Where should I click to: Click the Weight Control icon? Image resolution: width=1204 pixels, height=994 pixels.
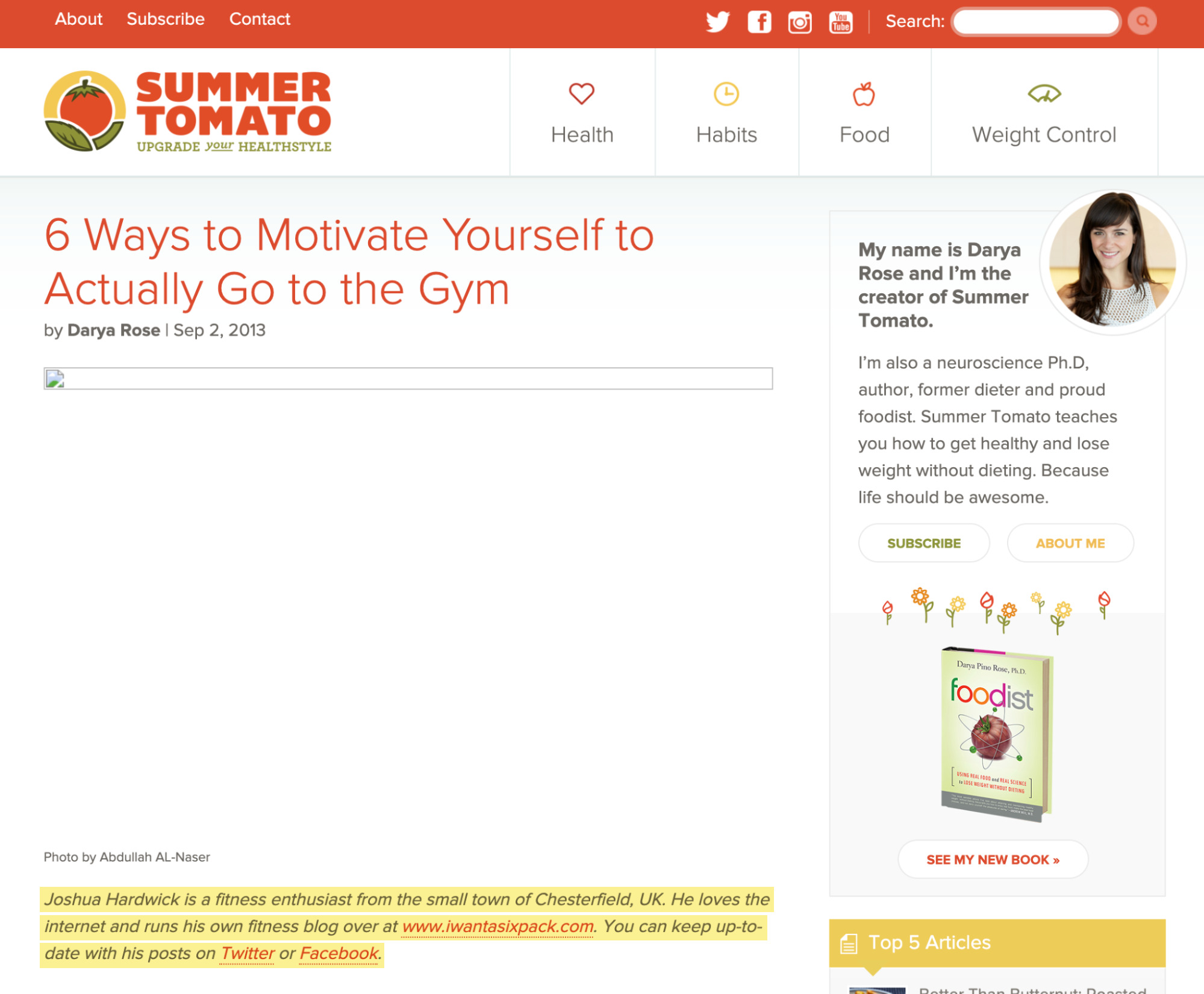point(1043,92)
